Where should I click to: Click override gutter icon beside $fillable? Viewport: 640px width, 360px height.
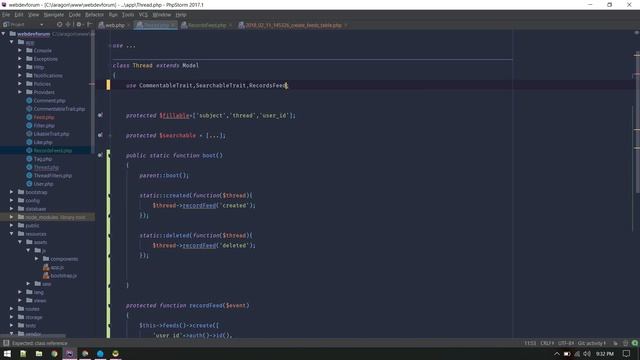coord(100,116)
